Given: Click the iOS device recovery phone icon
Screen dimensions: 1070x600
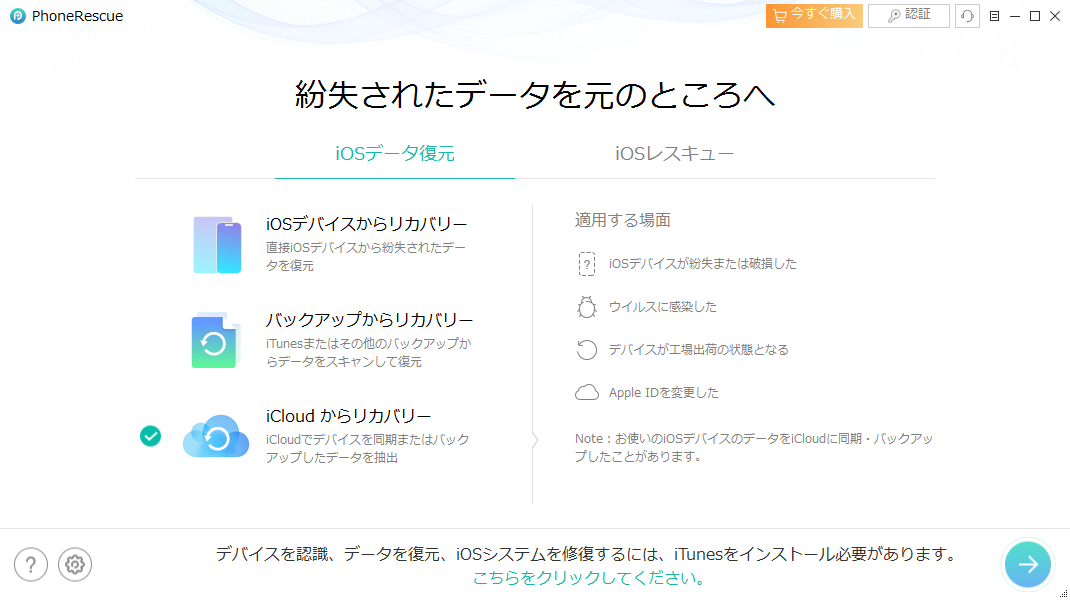Looking at the screenshot, I should pos(216,245).
